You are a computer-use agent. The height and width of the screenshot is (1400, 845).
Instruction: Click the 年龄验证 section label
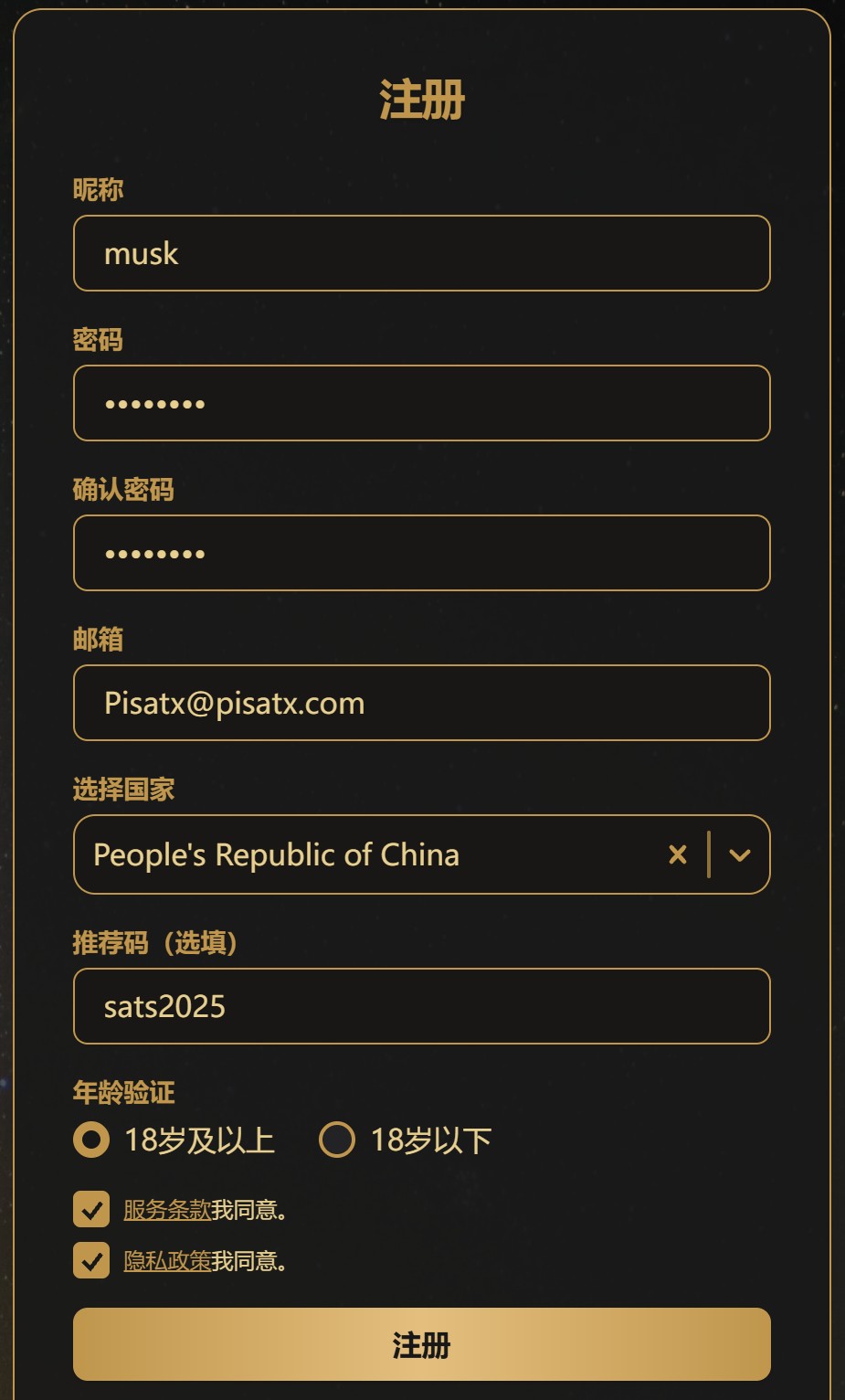123,1092
